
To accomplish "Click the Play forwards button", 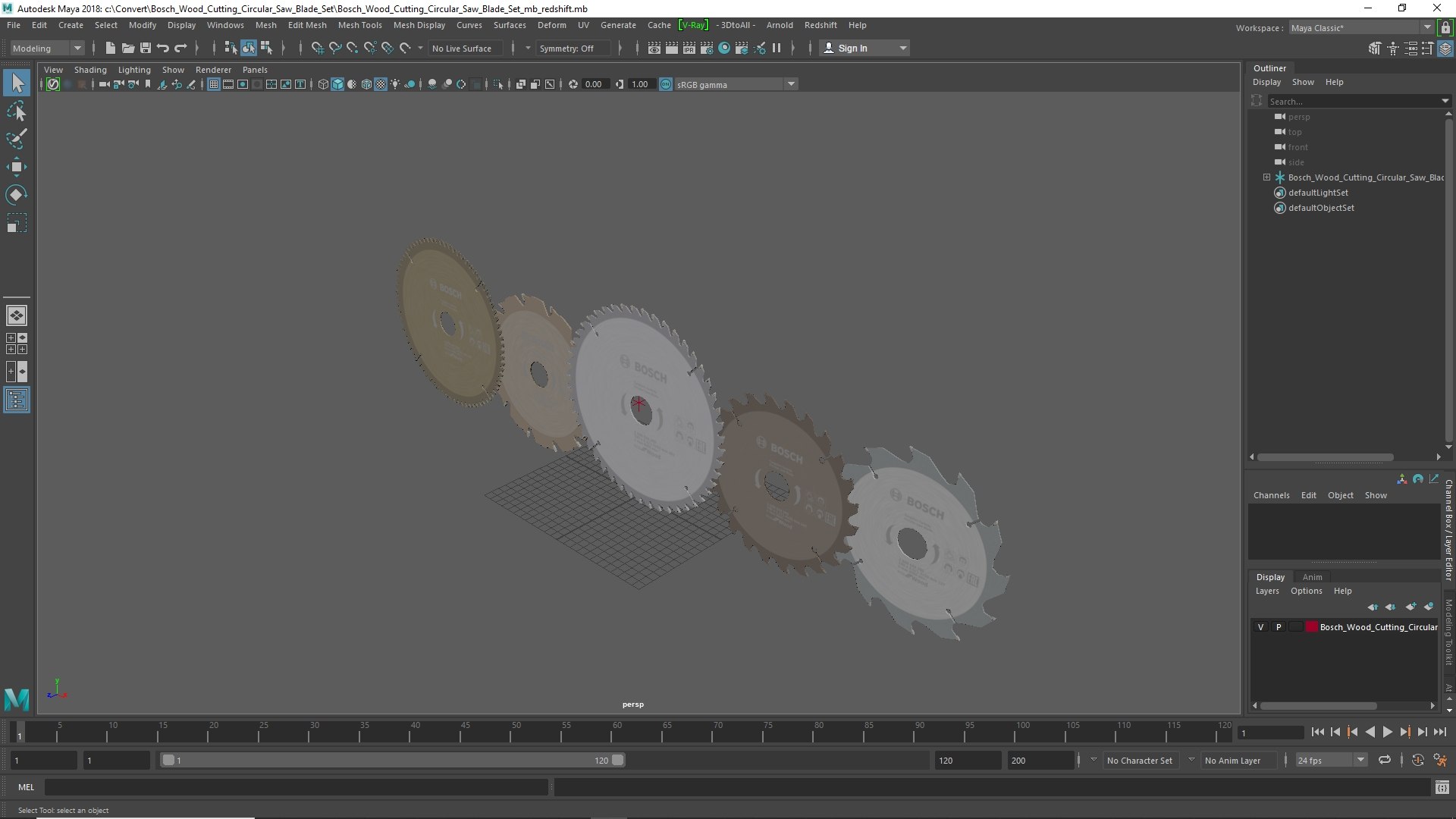I will point(1387,732).
